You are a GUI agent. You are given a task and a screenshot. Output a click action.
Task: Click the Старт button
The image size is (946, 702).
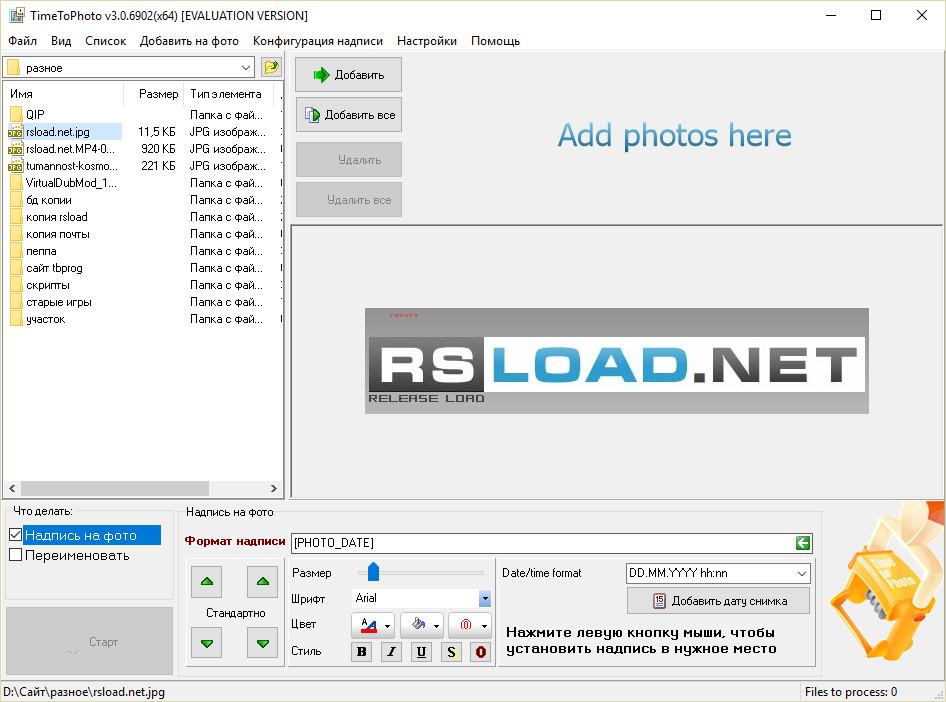89,641
